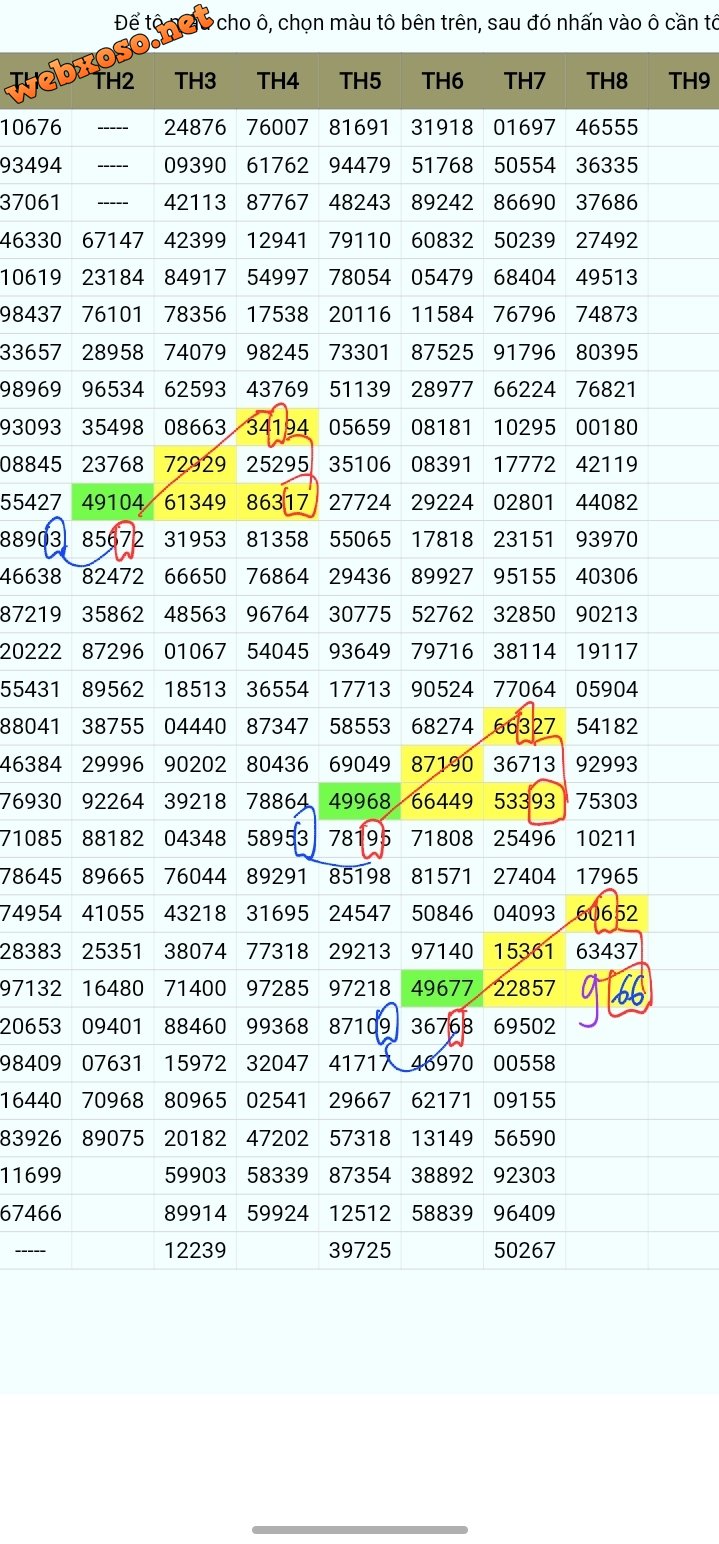The height and width of the screenshot is (1544, 719).
Task: Select the green cell 49104
Action: point(113,502)
